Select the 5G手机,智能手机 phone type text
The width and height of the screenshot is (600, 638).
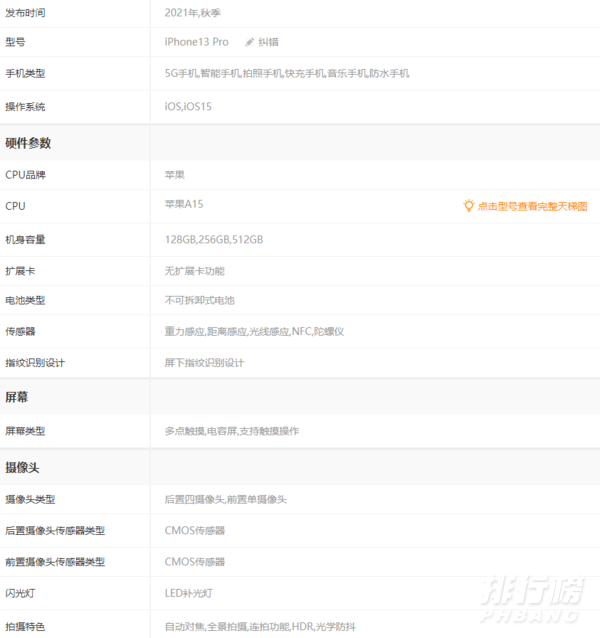point(287,74)
